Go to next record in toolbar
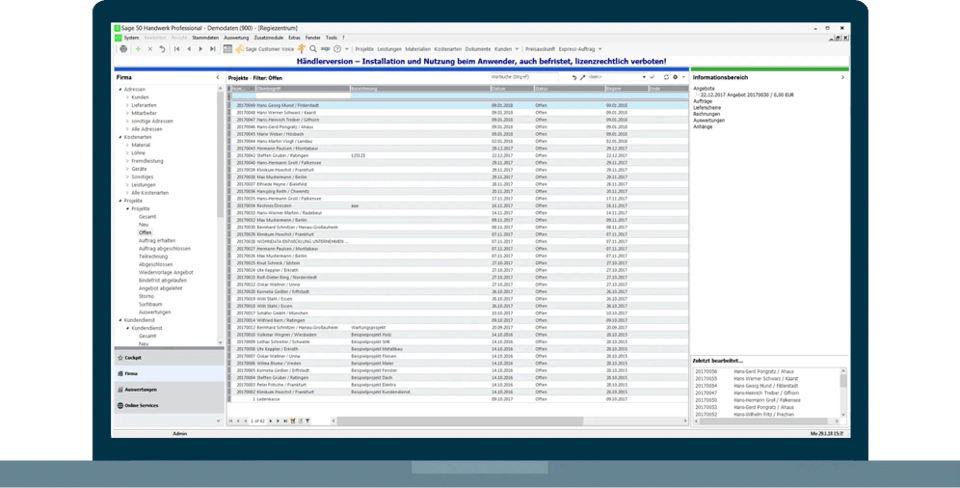Screen dimensions: 960x488 pos(200,49)
